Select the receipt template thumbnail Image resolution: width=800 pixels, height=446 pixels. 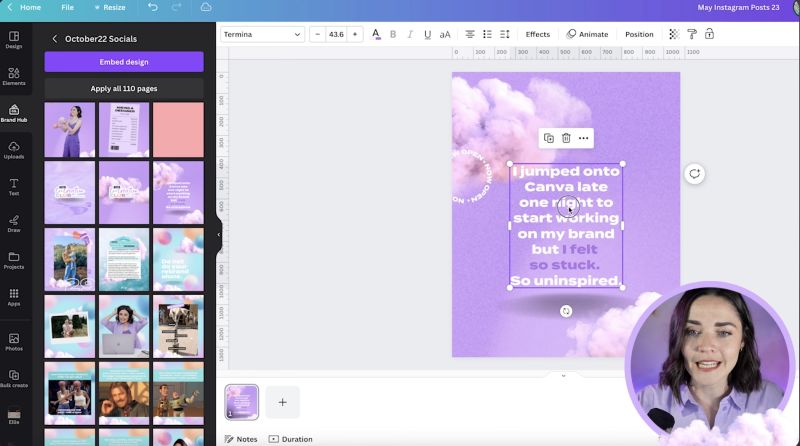pyautogui.click(x=124, y=130)
